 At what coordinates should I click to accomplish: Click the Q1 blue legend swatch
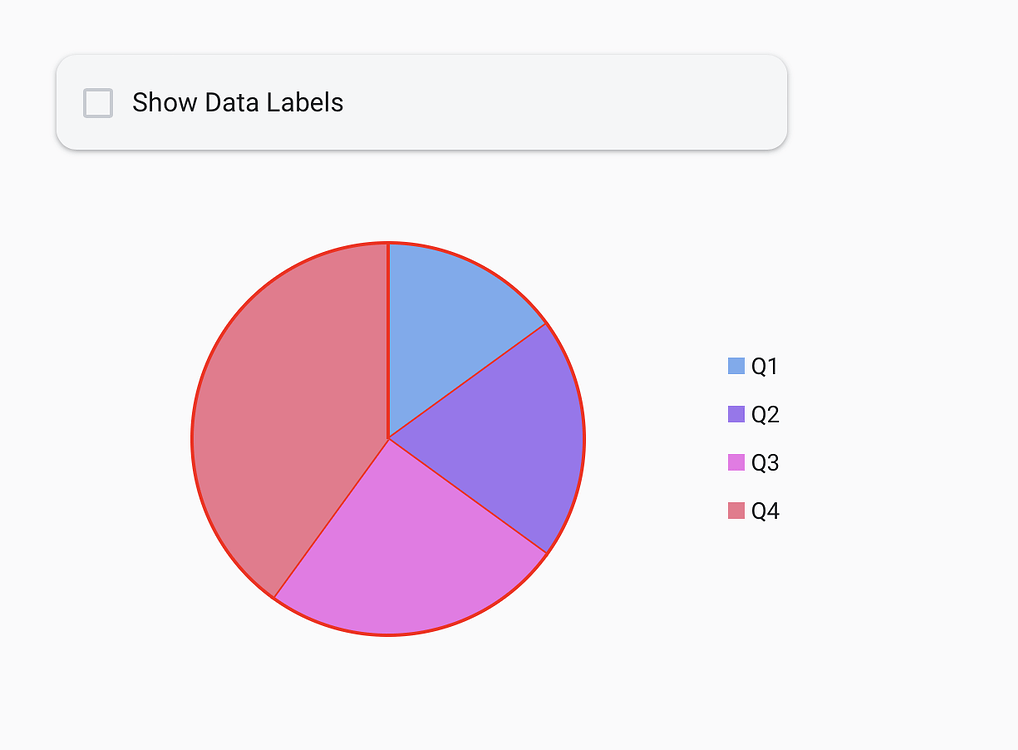coord(734,366)
